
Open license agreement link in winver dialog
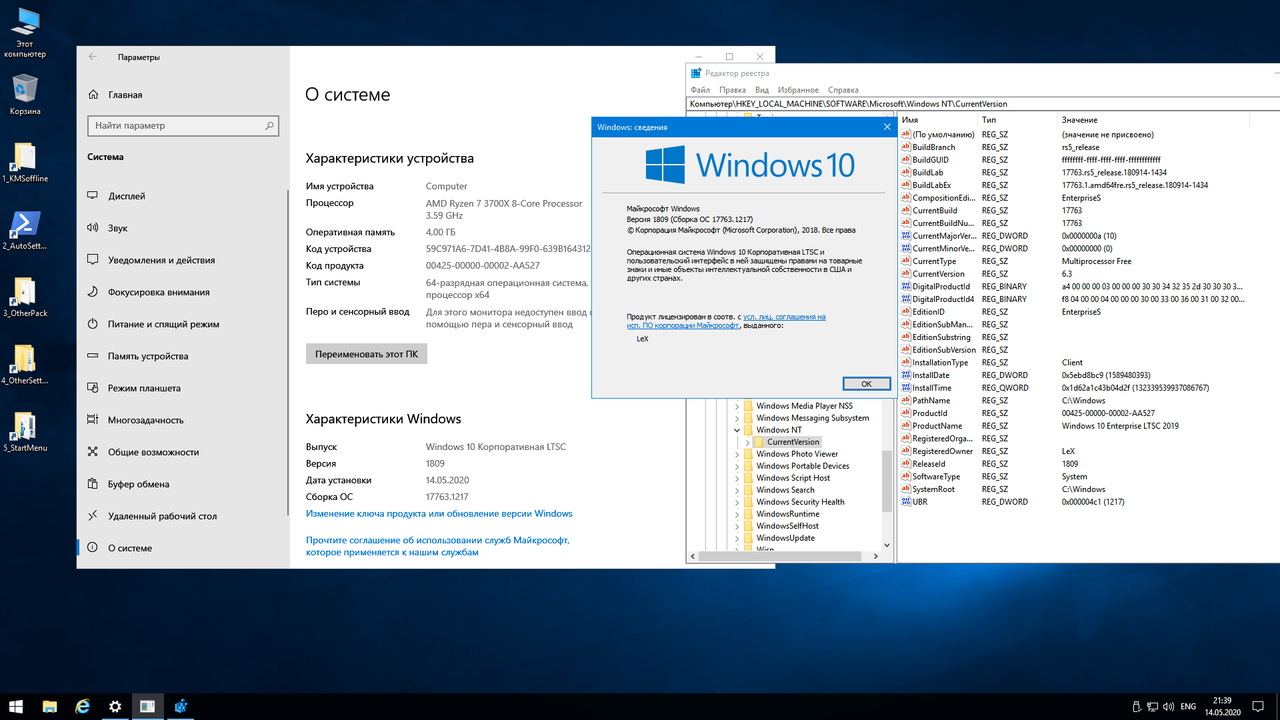pos(727,321)
